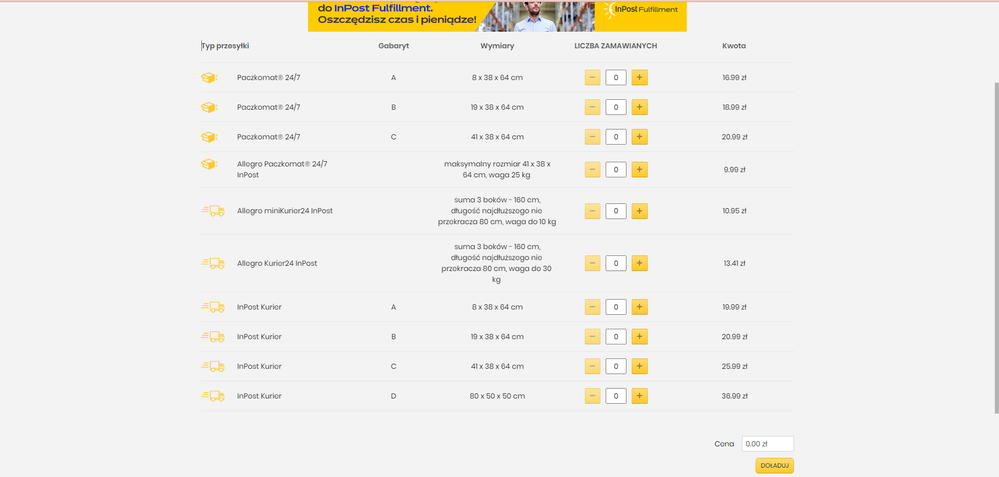Focus quantity field for InPost Kurier gabaryt B
This screenshot has height=477, width=999.
point(615,336)
